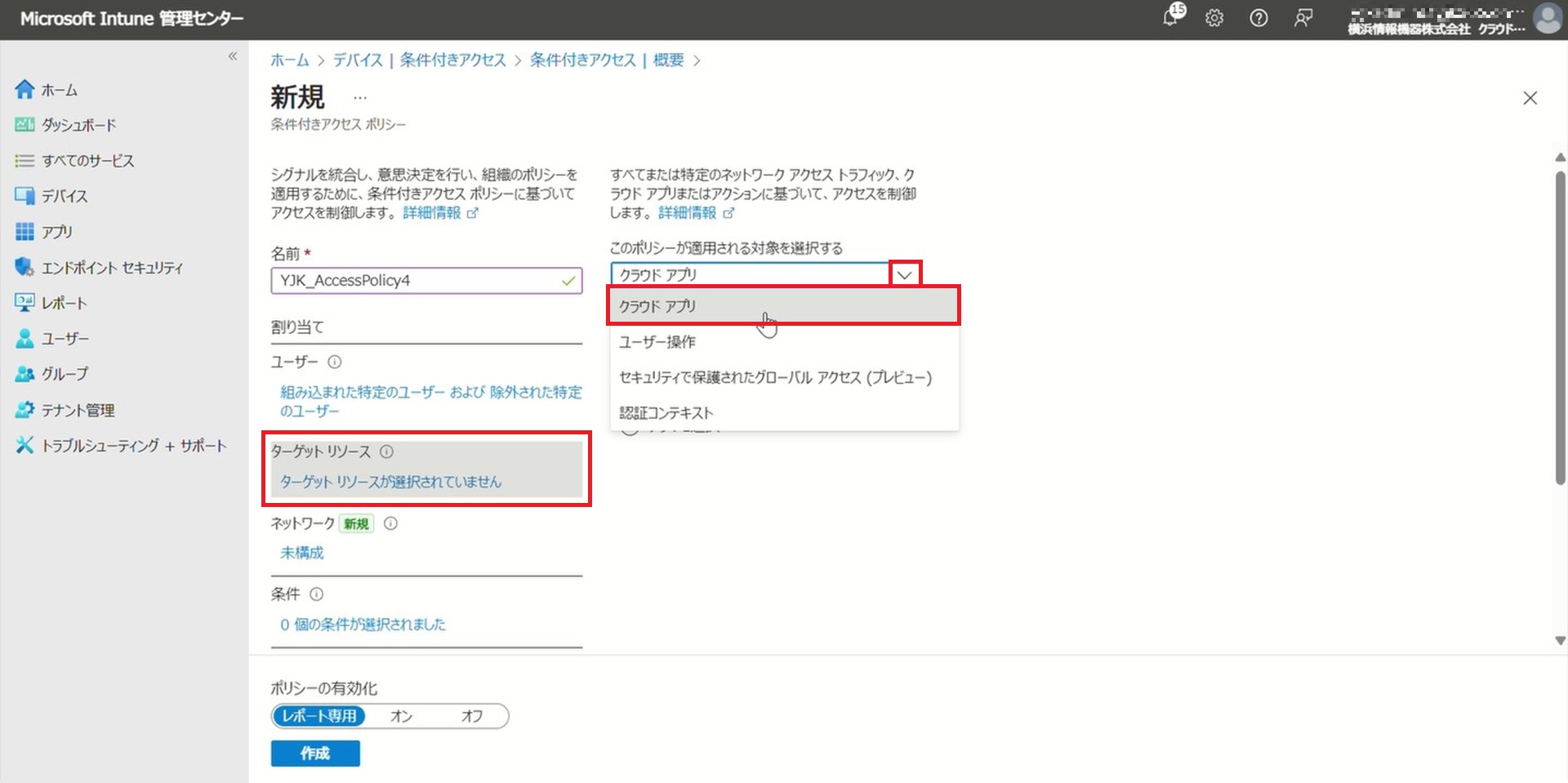Select クラウド アプリ from the dropdown list
Viewport: 1568px width, 783px height.
tap(783, 306)
